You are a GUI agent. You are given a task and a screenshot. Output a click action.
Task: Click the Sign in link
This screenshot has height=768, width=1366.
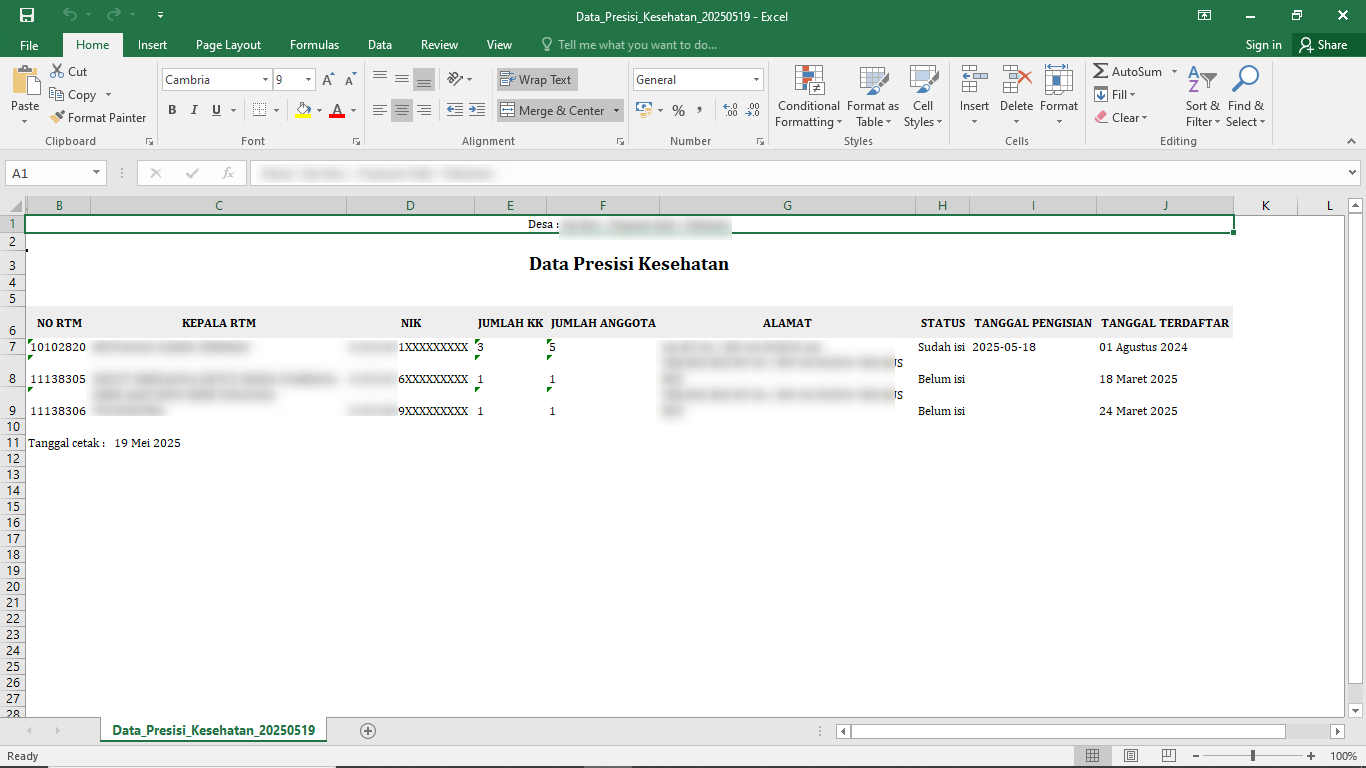(1263, 45)
